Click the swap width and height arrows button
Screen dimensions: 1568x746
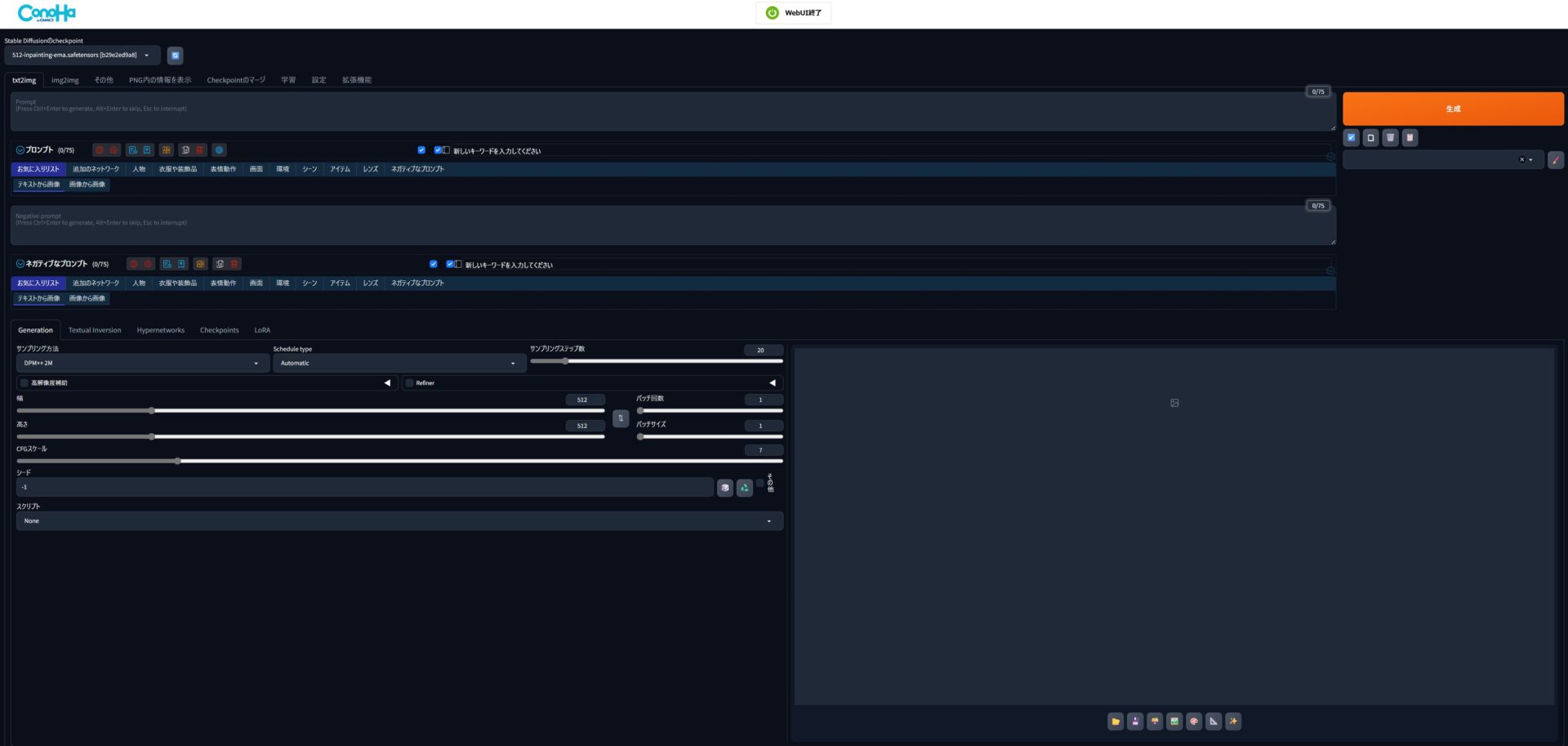(x=621, y=418)
